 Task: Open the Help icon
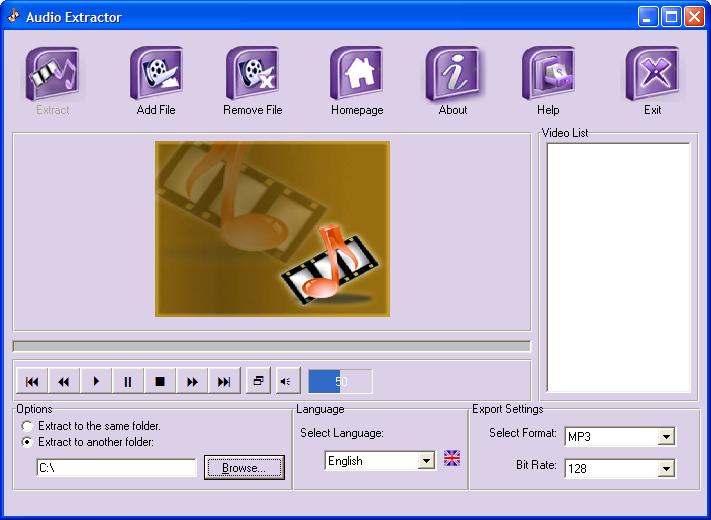coord(548,73)
